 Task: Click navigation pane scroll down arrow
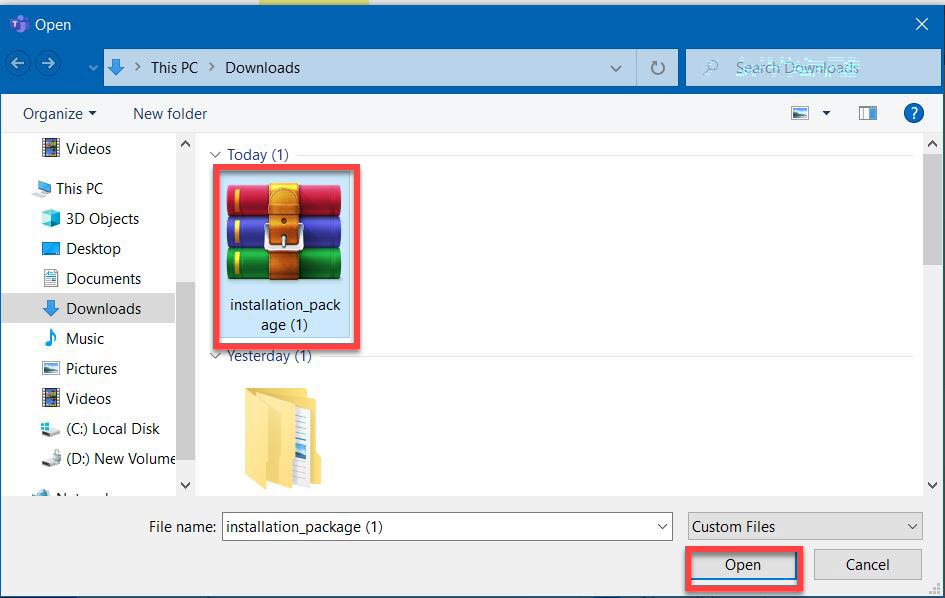186,485
